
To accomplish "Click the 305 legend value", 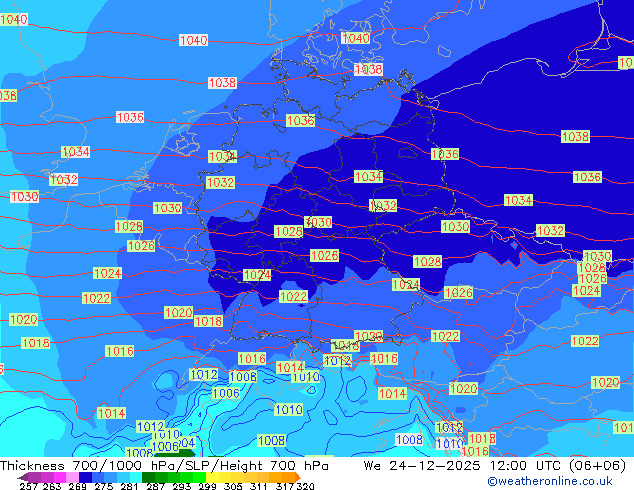I will [x=233, y=486].
